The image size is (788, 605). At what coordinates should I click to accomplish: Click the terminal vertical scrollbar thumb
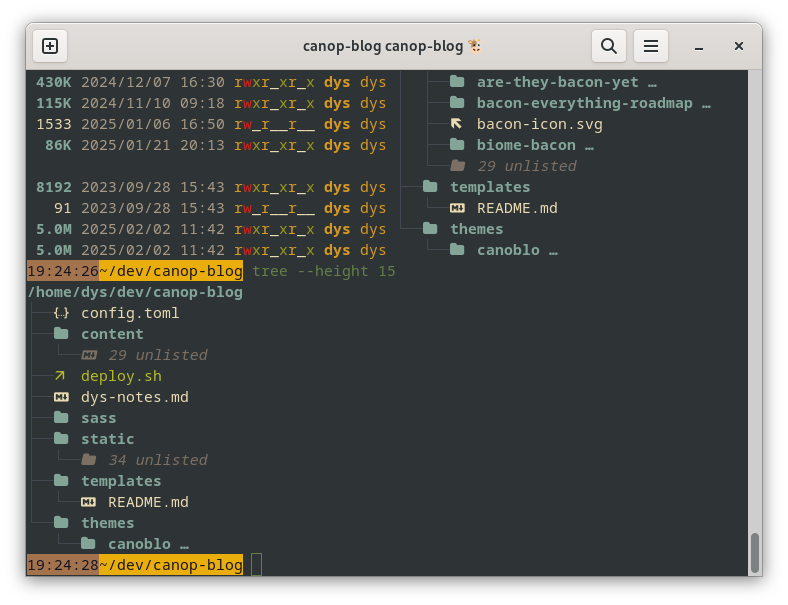(754, 553)
